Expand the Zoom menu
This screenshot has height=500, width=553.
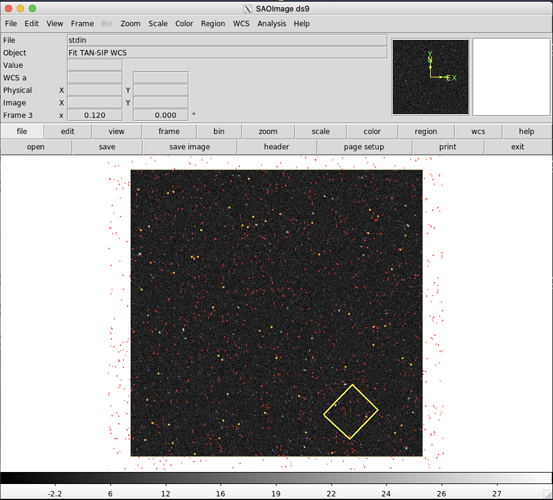pos(130,24)
